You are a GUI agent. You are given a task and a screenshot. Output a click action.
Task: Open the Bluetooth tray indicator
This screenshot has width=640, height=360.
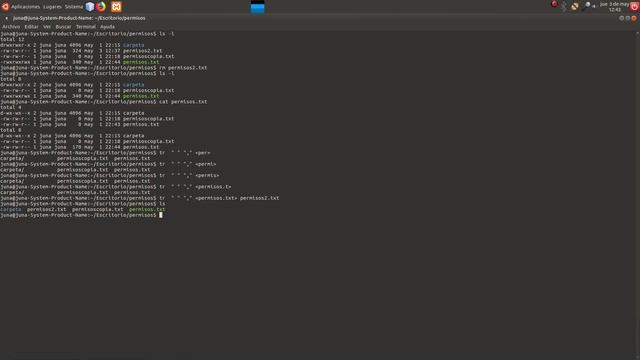tap(564, 7)
